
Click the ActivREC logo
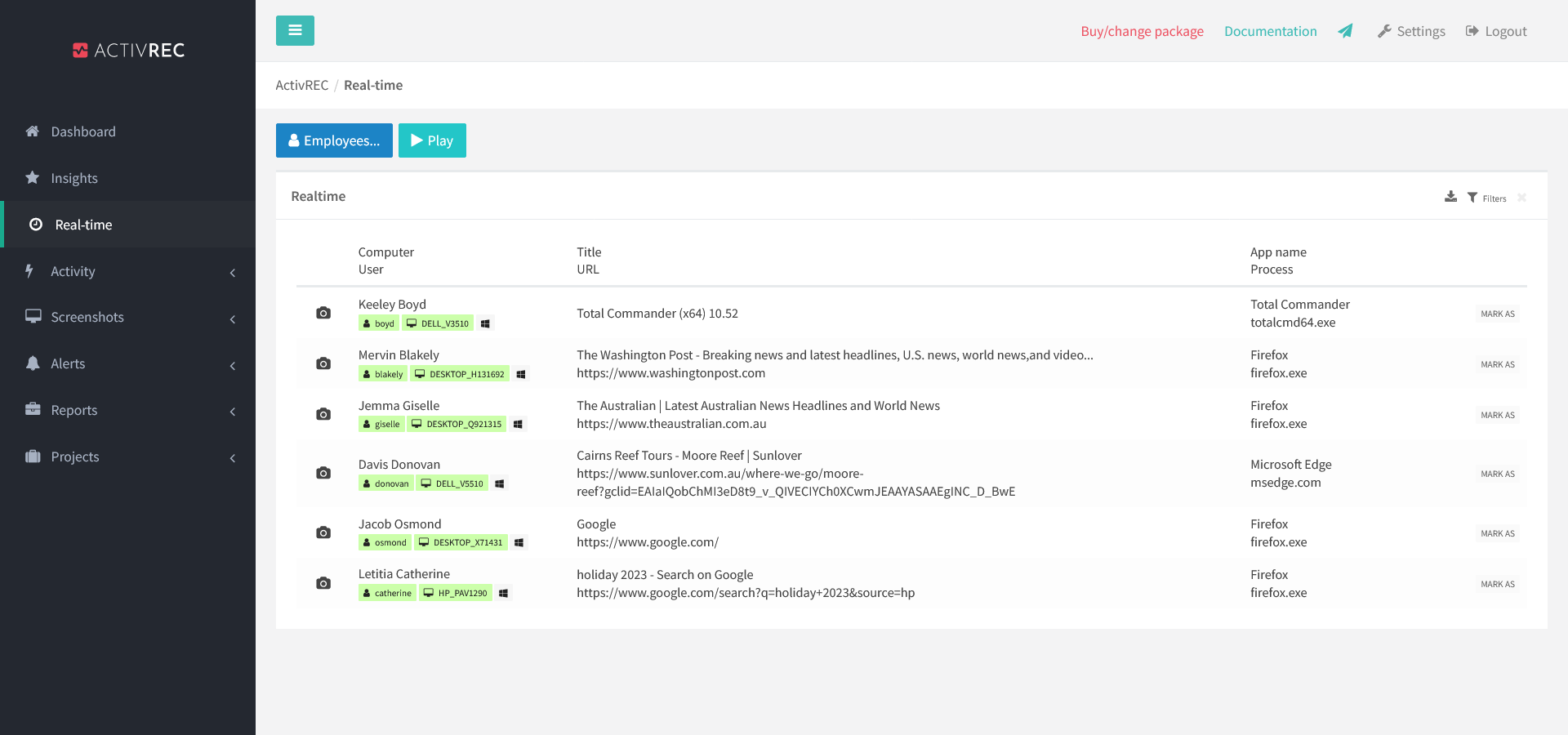(127, 50)
